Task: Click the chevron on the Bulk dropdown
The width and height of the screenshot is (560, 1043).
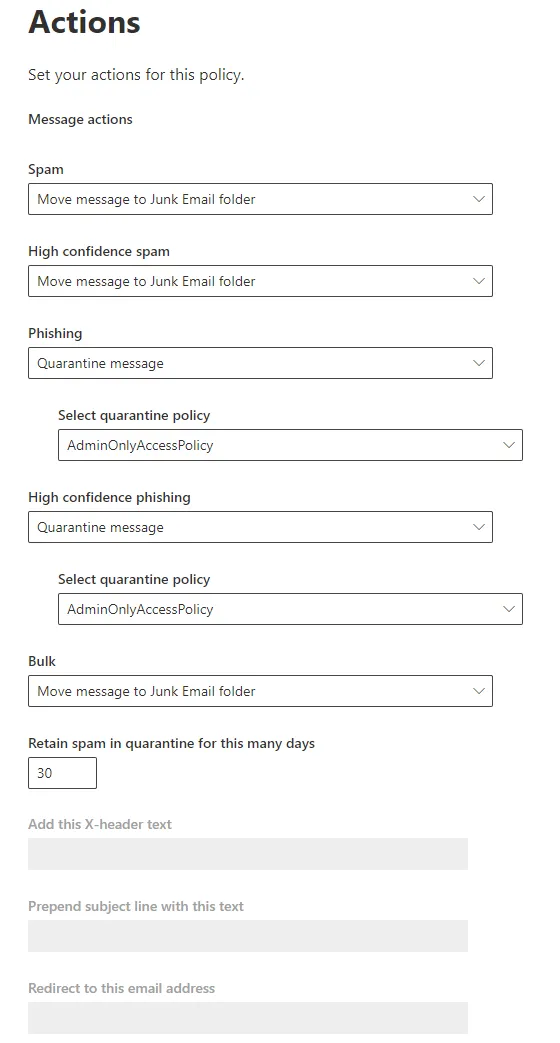Action: click(478, 691)
